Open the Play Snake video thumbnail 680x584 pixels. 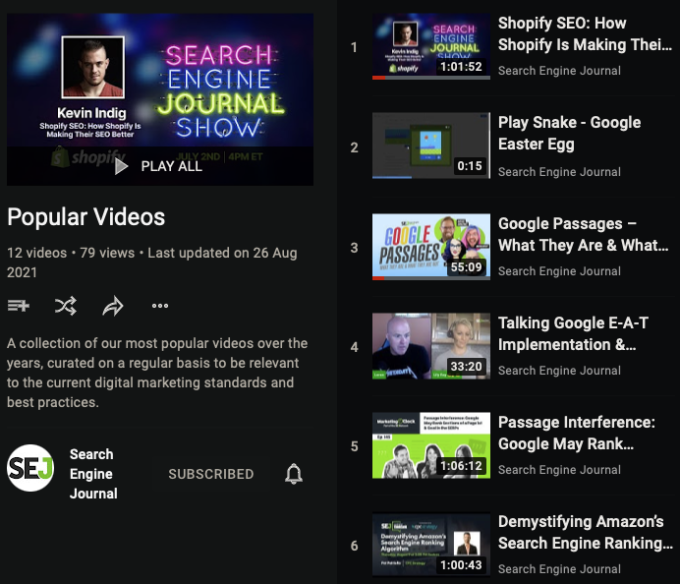[431, 146]
